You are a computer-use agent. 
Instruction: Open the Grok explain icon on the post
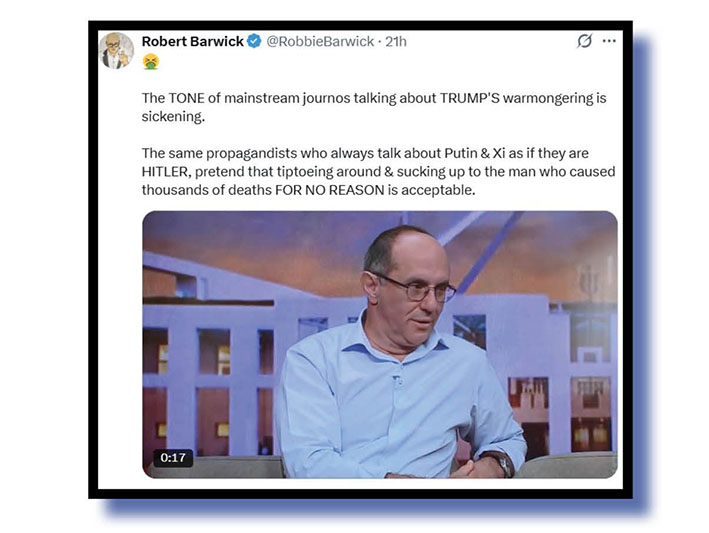point(584,41)
